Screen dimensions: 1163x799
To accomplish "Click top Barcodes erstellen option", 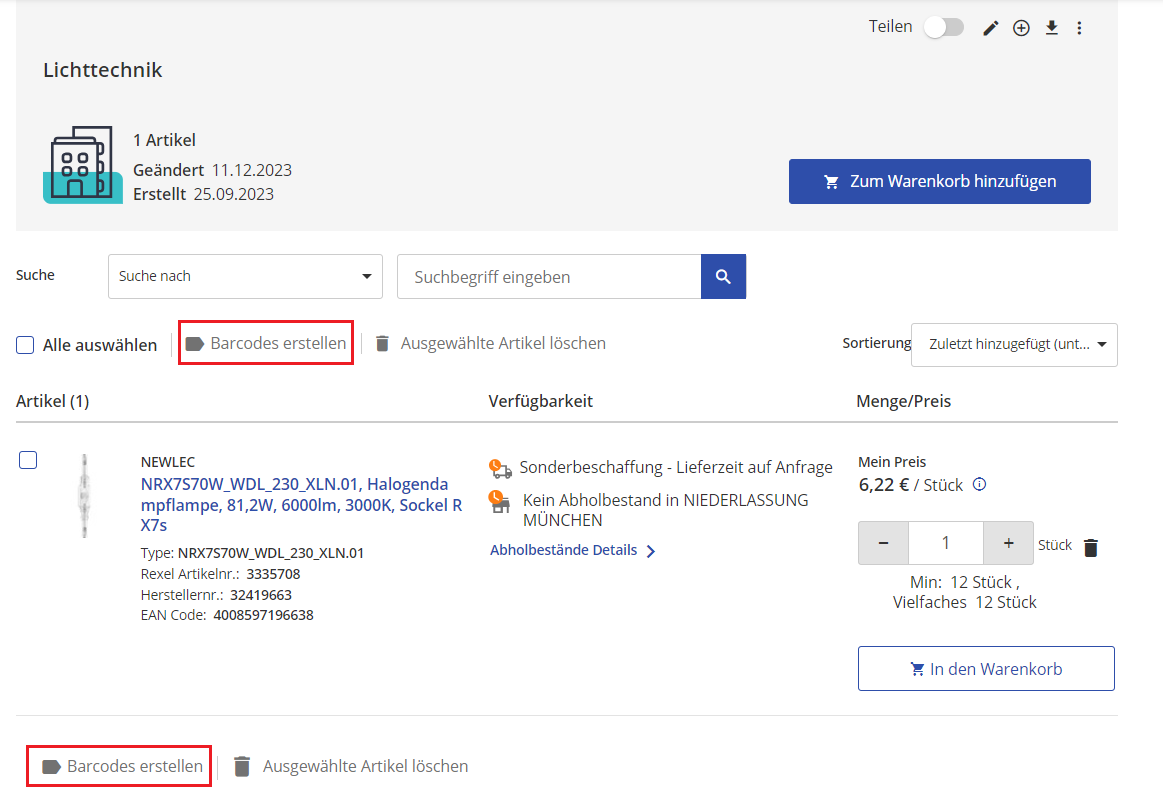I will click(266, 343).
